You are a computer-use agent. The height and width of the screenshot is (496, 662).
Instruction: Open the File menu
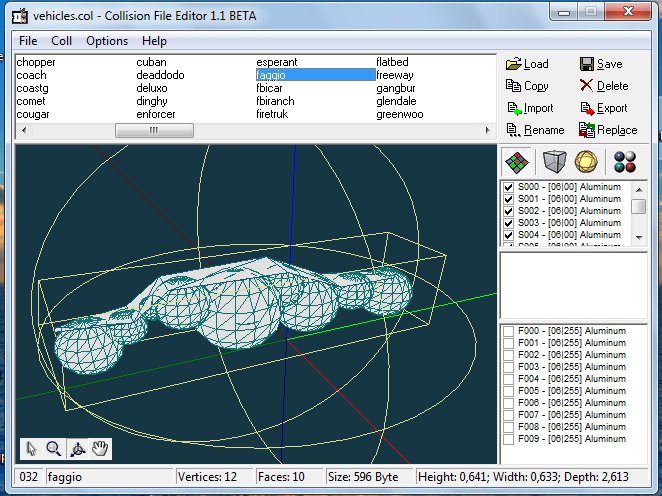[28, 41]
